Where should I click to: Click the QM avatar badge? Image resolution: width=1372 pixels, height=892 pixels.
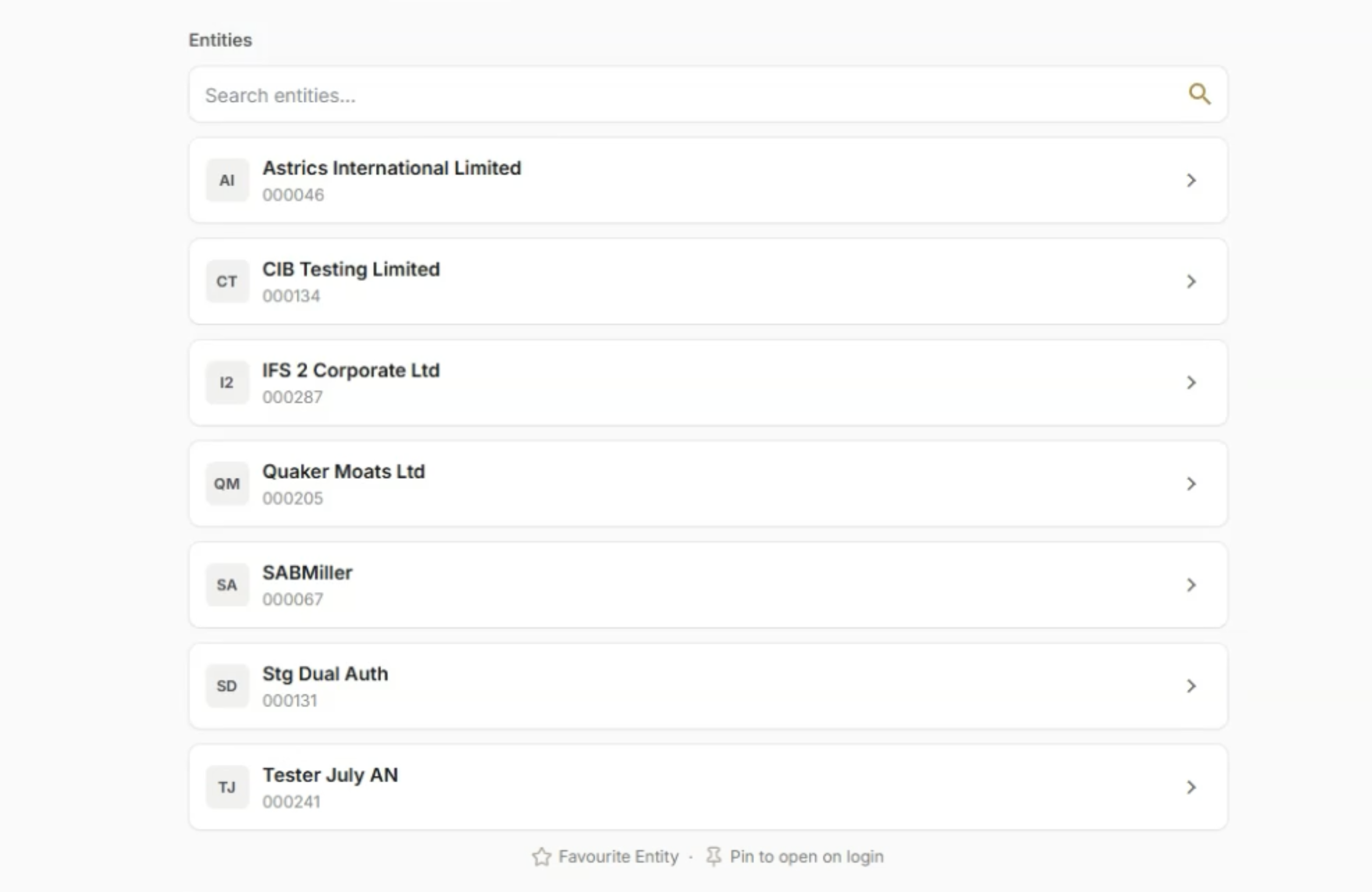[x=227, y=484]
